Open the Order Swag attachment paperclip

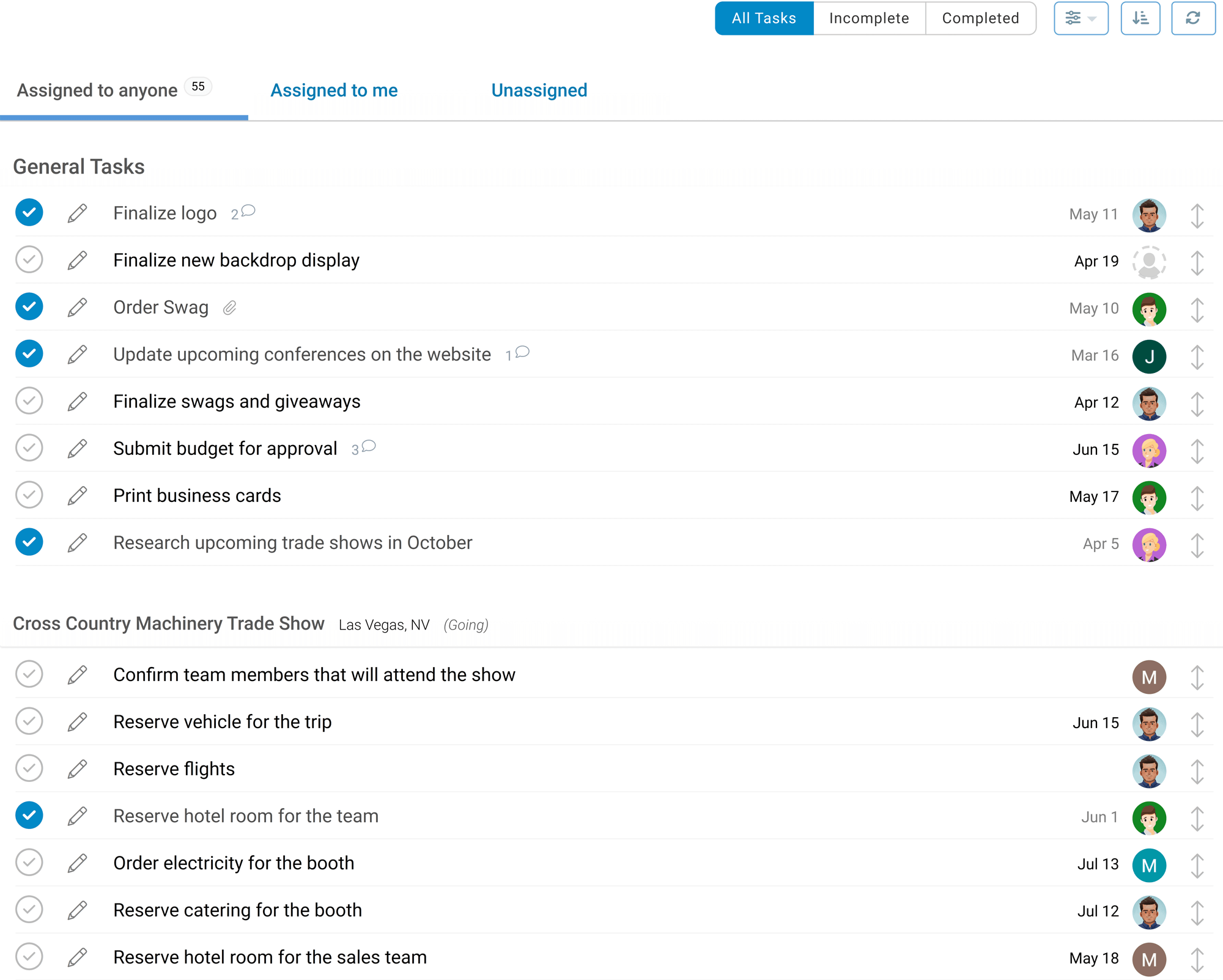[x=229, y=308]
